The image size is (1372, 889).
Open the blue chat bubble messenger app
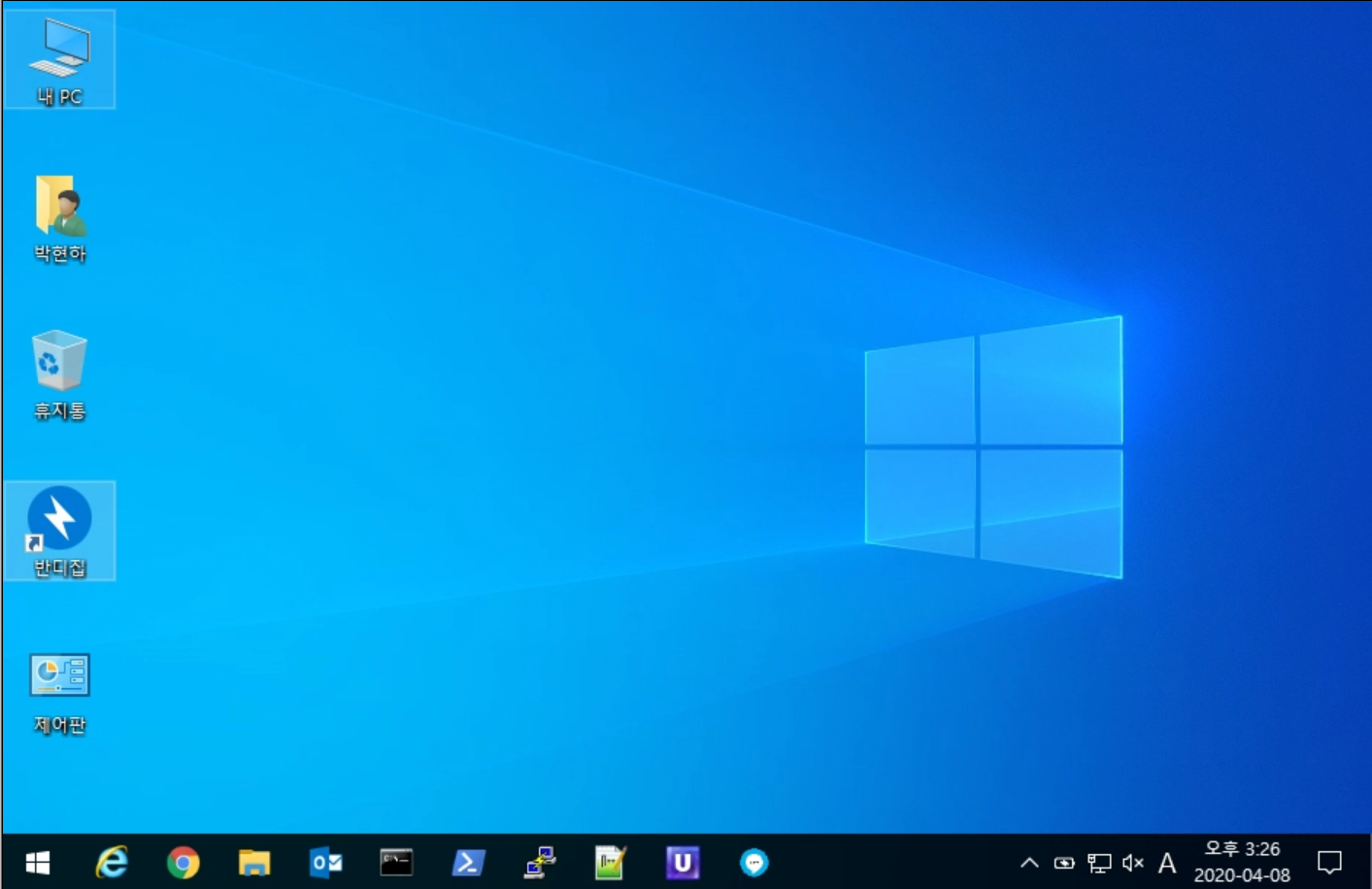point(754,863)
